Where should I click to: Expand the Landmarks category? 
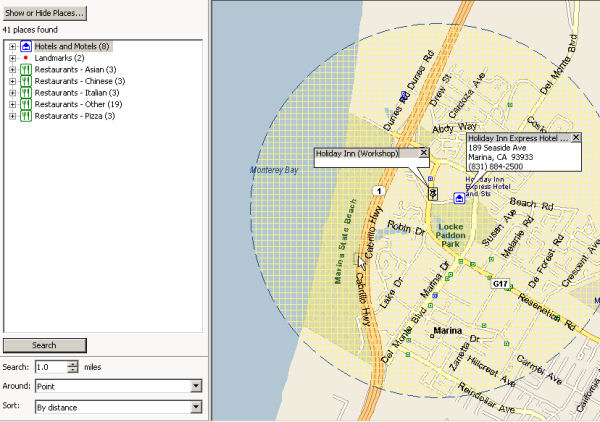(13, 58)
